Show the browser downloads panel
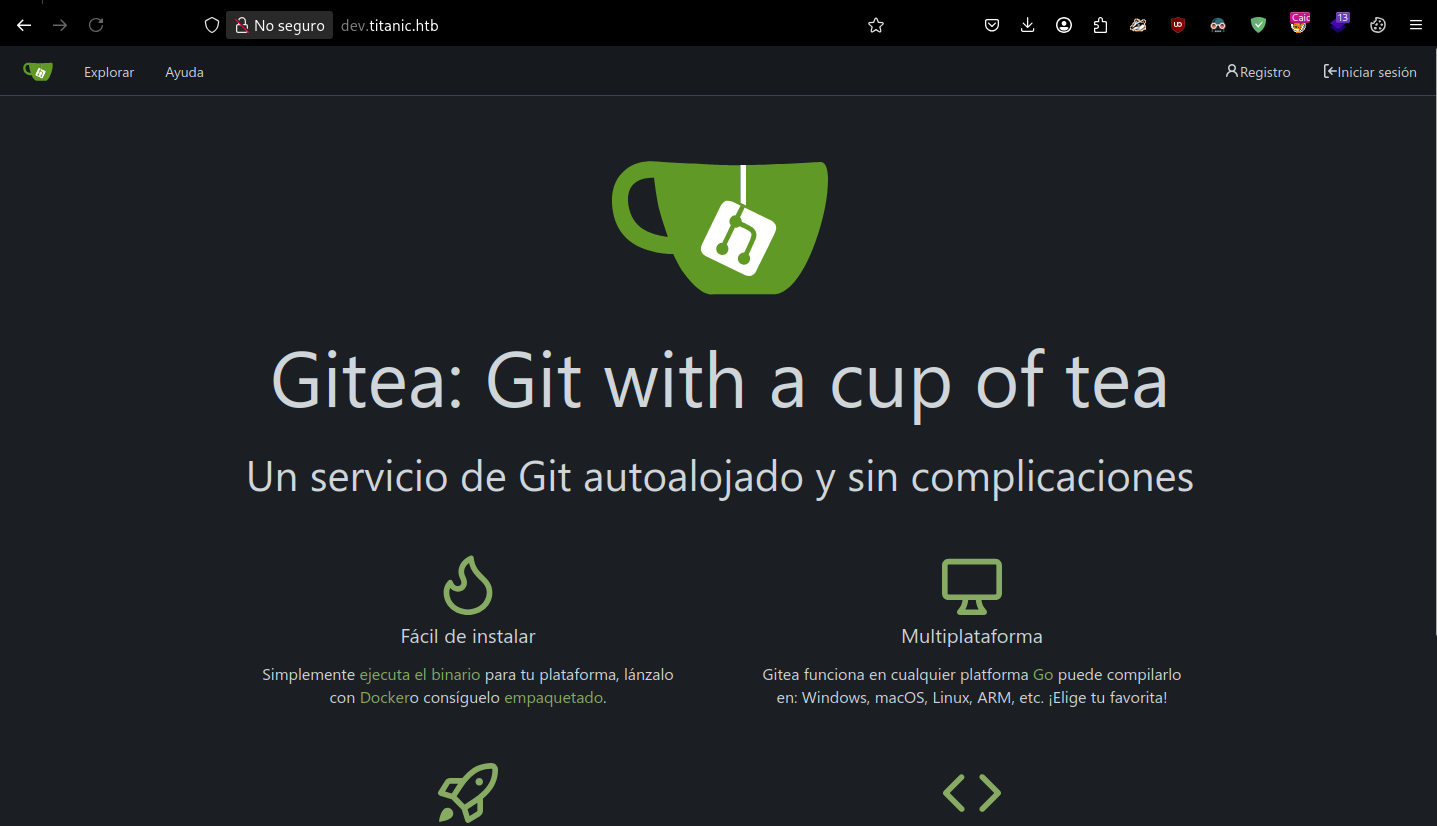Viewport: 1437px width, 826px height. pyautogui.click(x=1028, y=26)
